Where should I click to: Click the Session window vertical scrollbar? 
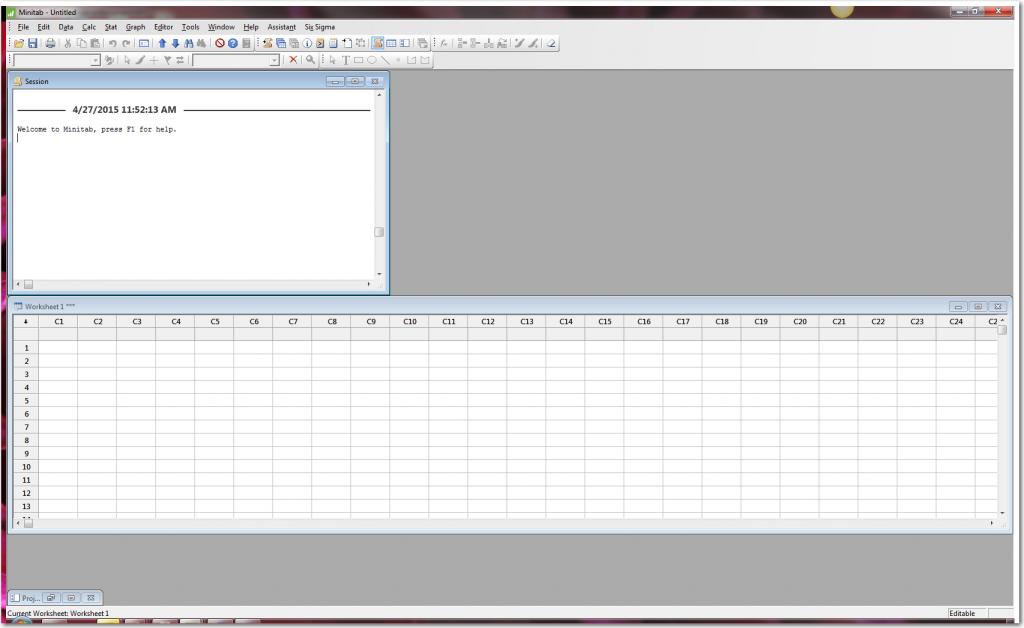[379, 230]
